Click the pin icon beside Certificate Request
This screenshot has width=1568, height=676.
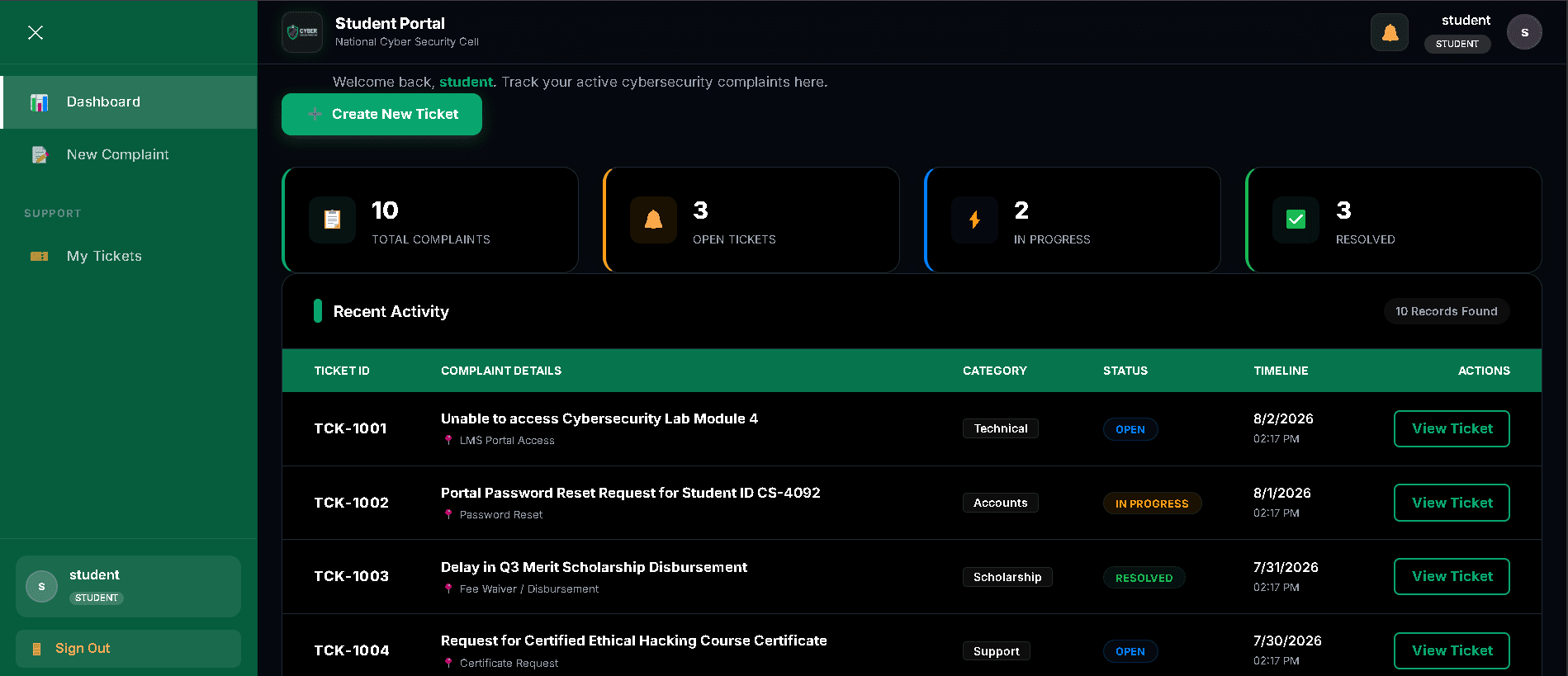[x=448, y=663]
